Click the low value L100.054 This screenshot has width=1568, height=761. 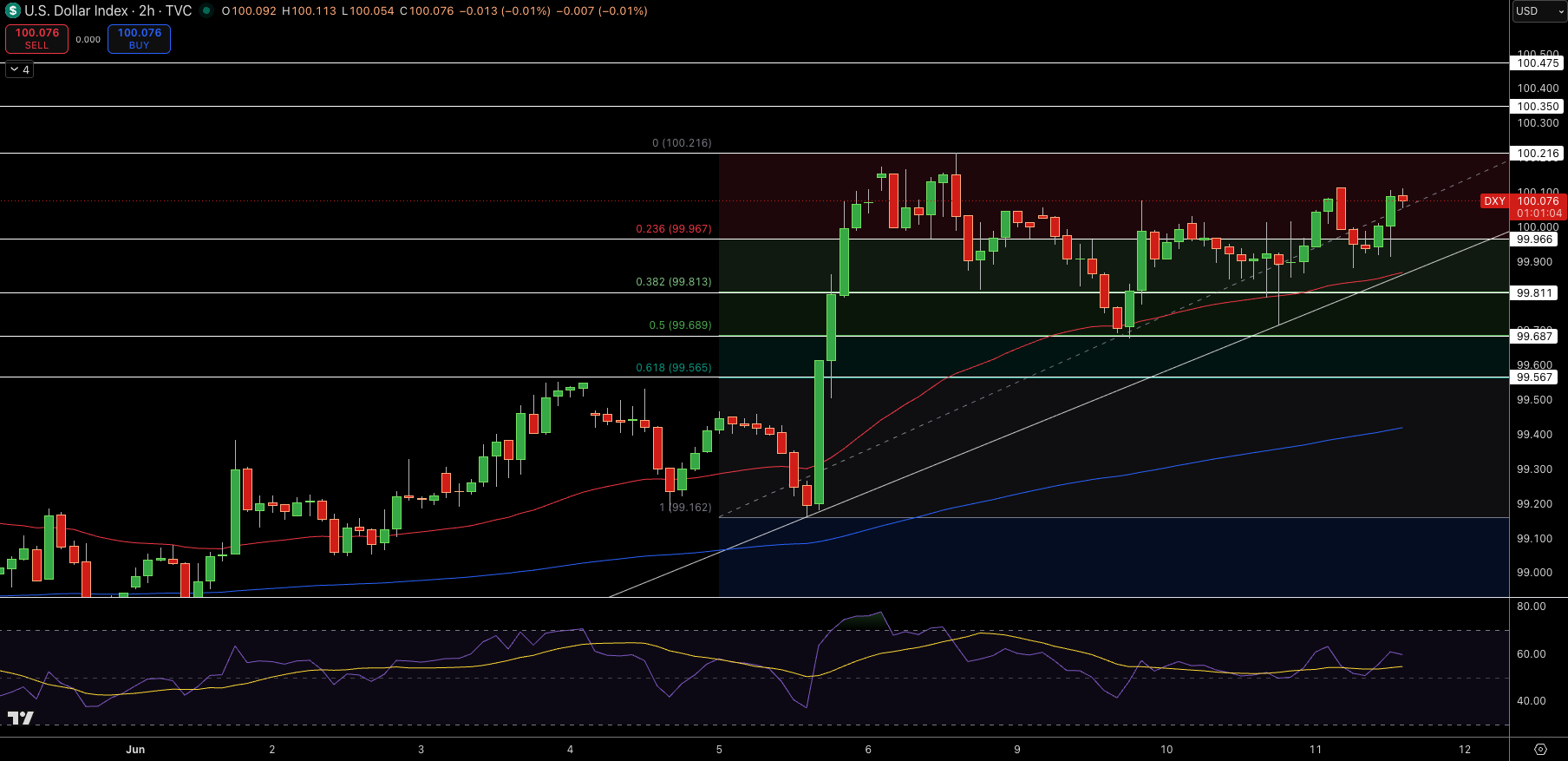[x=368, y=11]
